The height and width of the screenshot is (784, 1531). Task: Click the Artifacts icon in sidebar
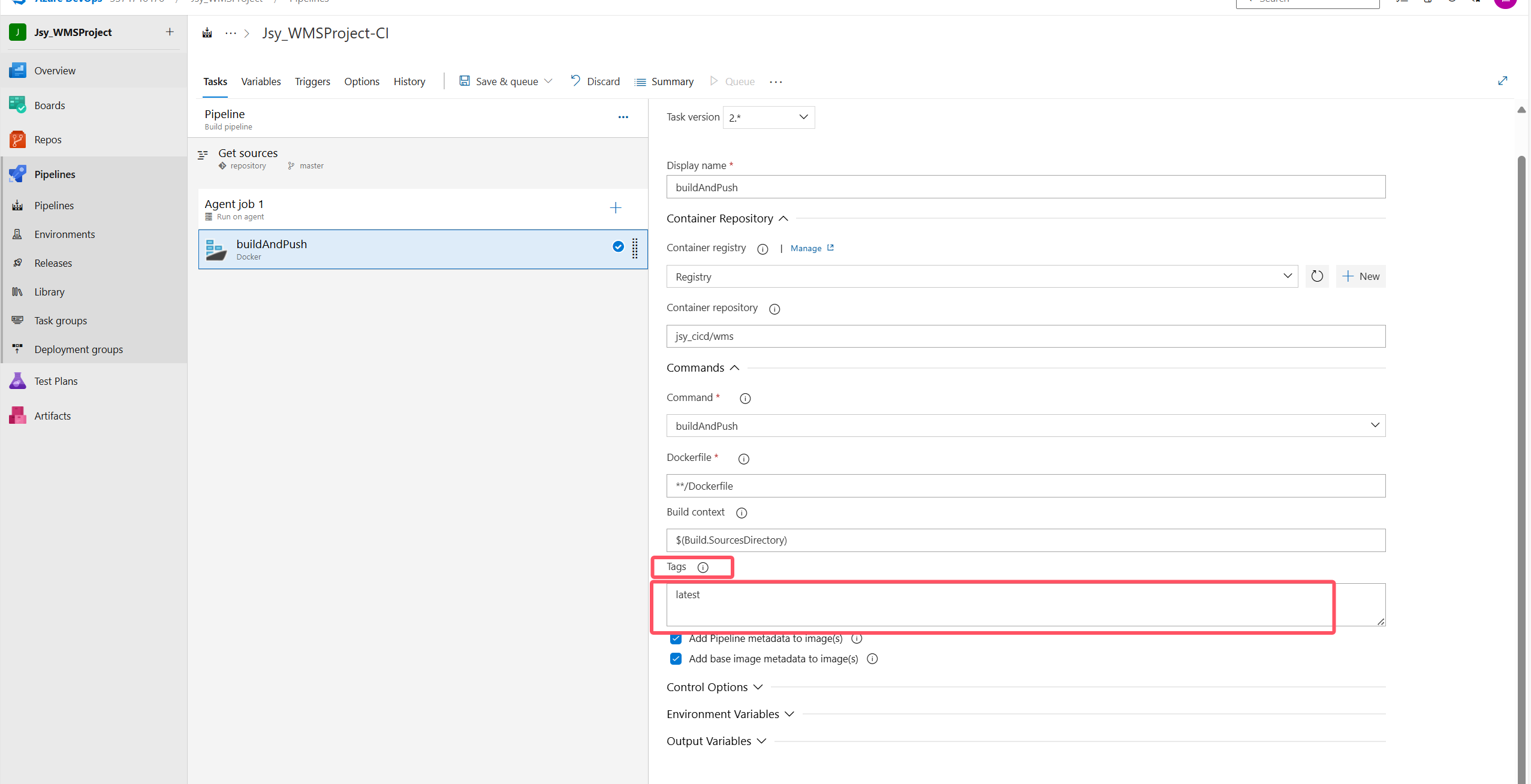[x=17, y=415]
